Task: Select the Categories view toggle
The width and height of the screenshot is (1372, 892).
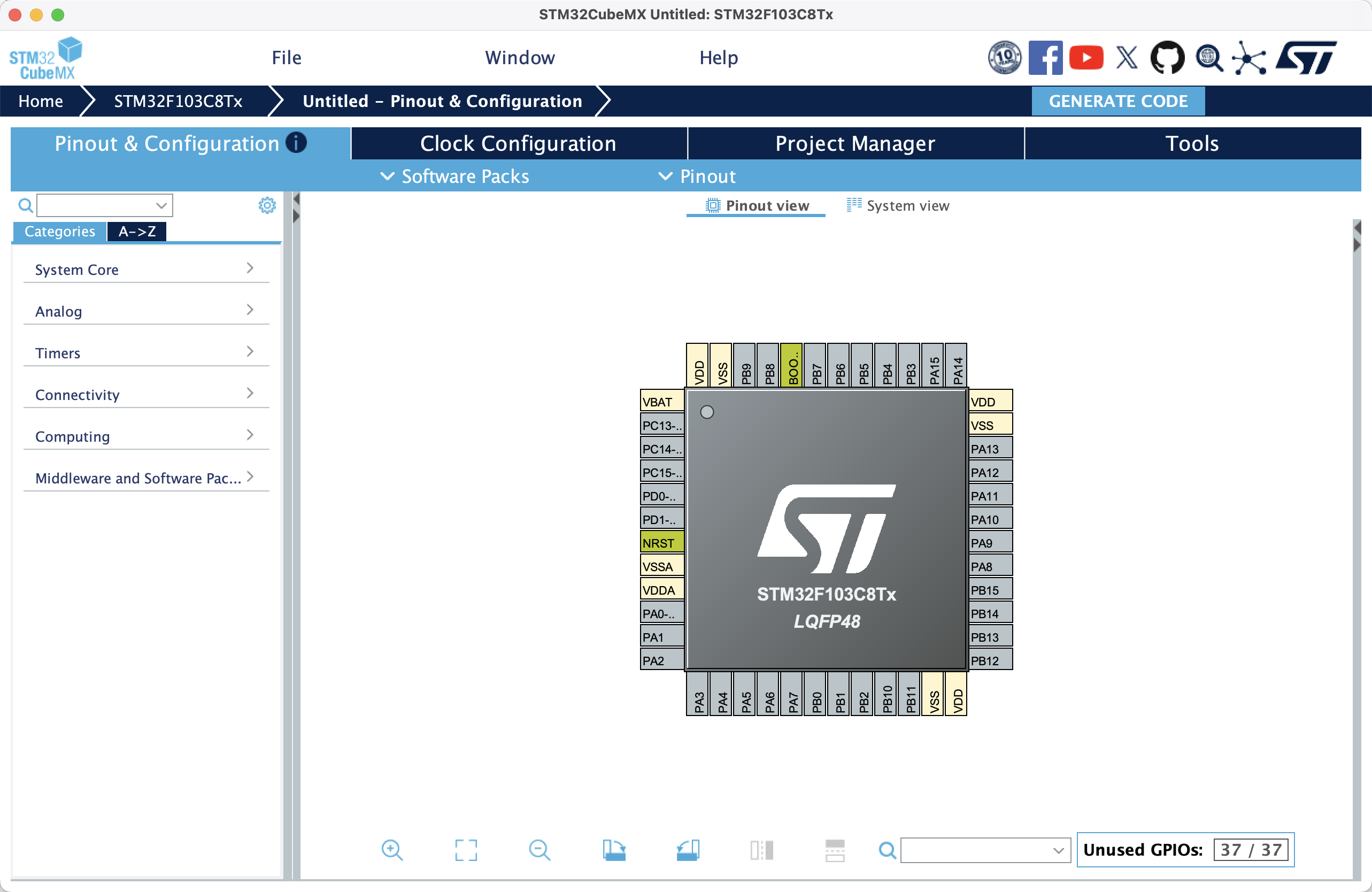Action: (59, 231)
